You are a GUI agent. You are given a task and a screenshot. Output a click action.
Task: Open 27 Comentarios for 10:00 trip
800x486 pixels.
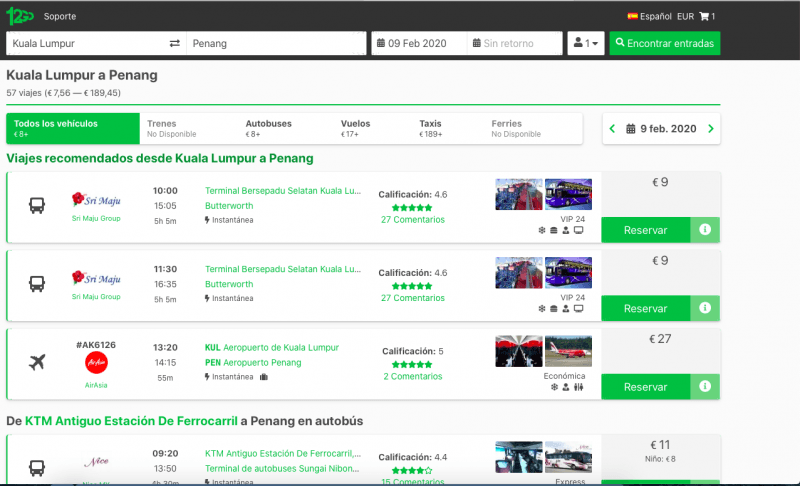click(413, 220)
